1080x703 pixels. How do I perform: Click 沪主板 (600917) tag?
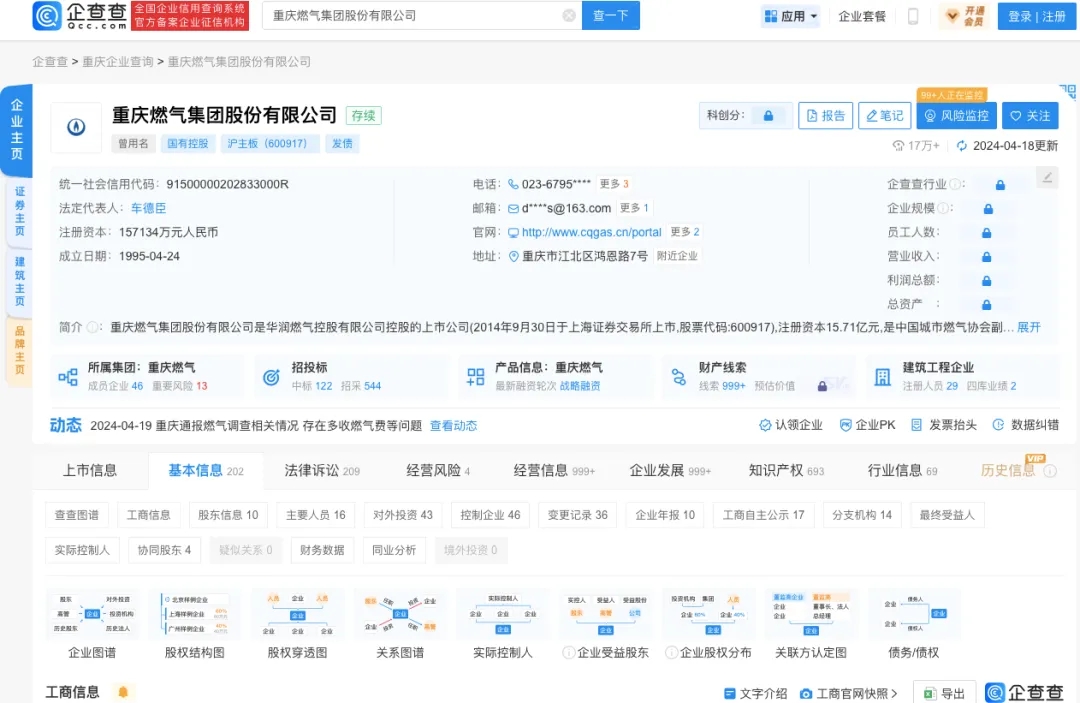point(269,143)
